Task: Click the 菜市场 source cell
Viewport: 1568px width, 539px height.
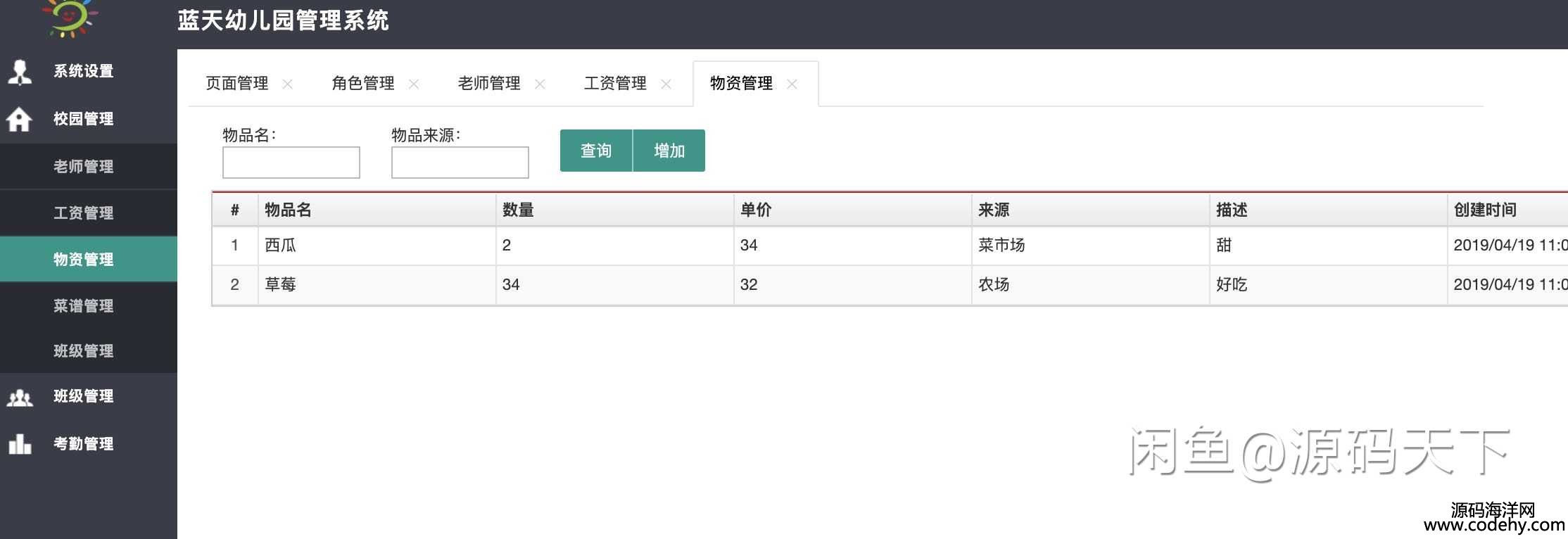Action: [x=1091, y=246]
